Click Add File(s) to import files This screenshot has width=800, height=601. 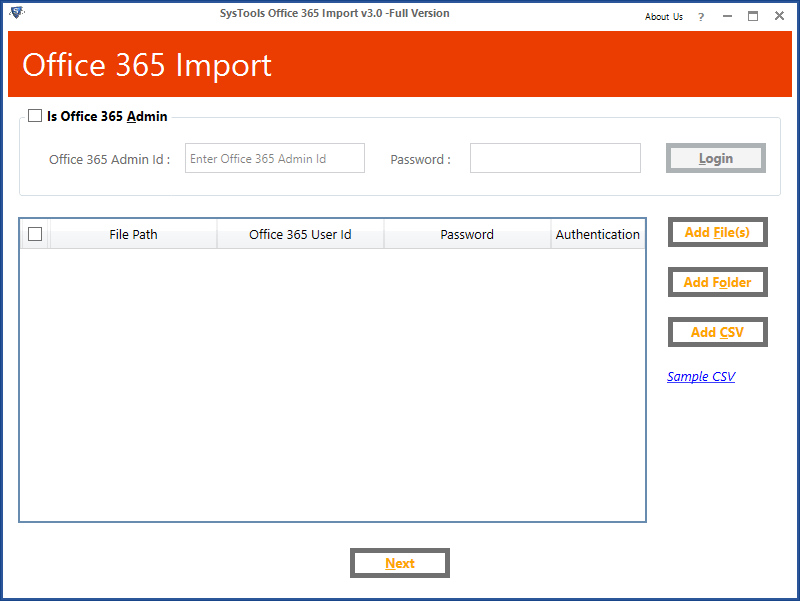pos(717,232)
